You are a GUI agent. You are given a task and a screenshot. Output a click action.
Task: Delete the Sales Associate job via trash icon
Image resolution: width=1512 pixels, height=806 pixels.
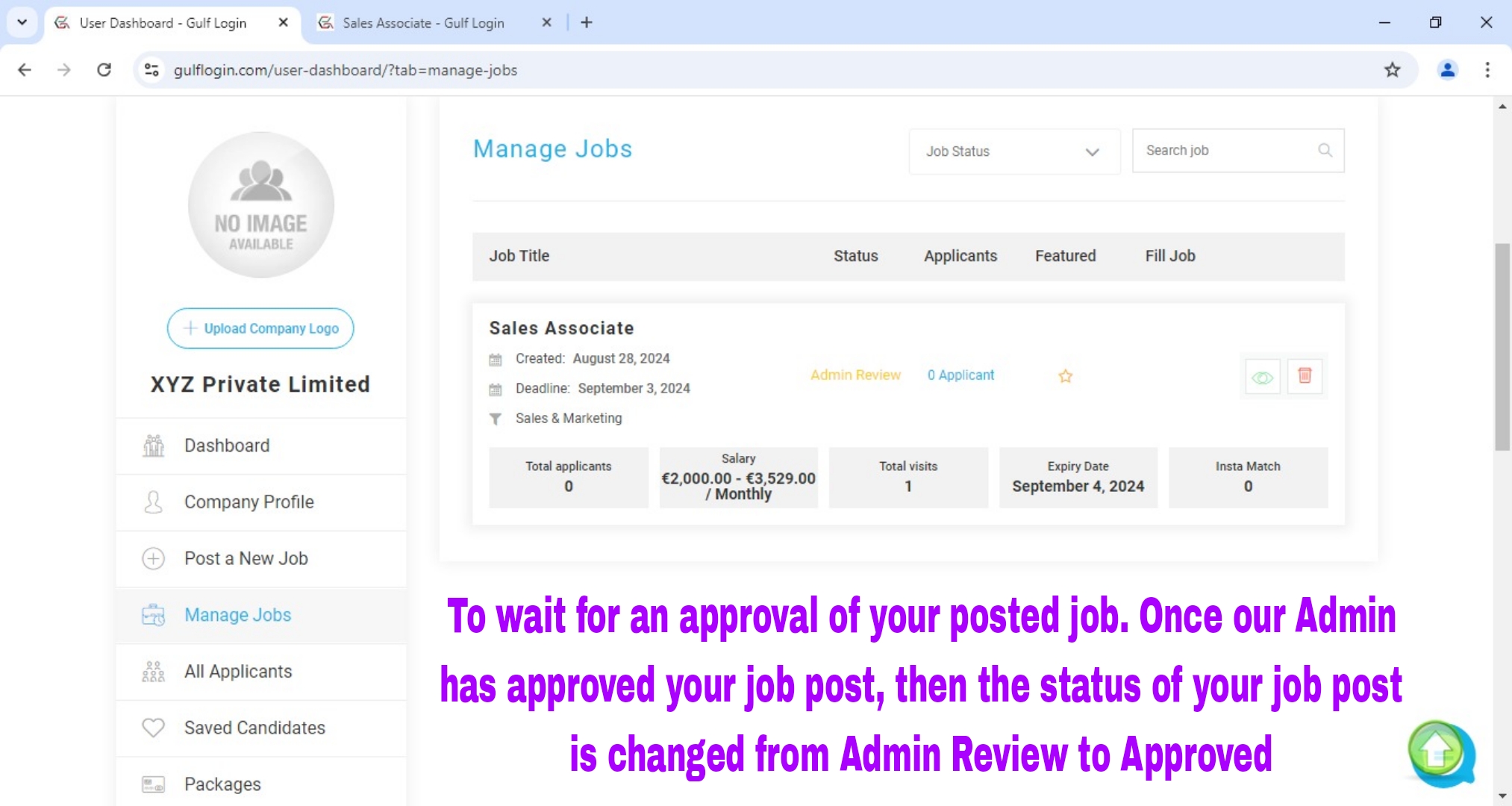tap(1305, 376)
